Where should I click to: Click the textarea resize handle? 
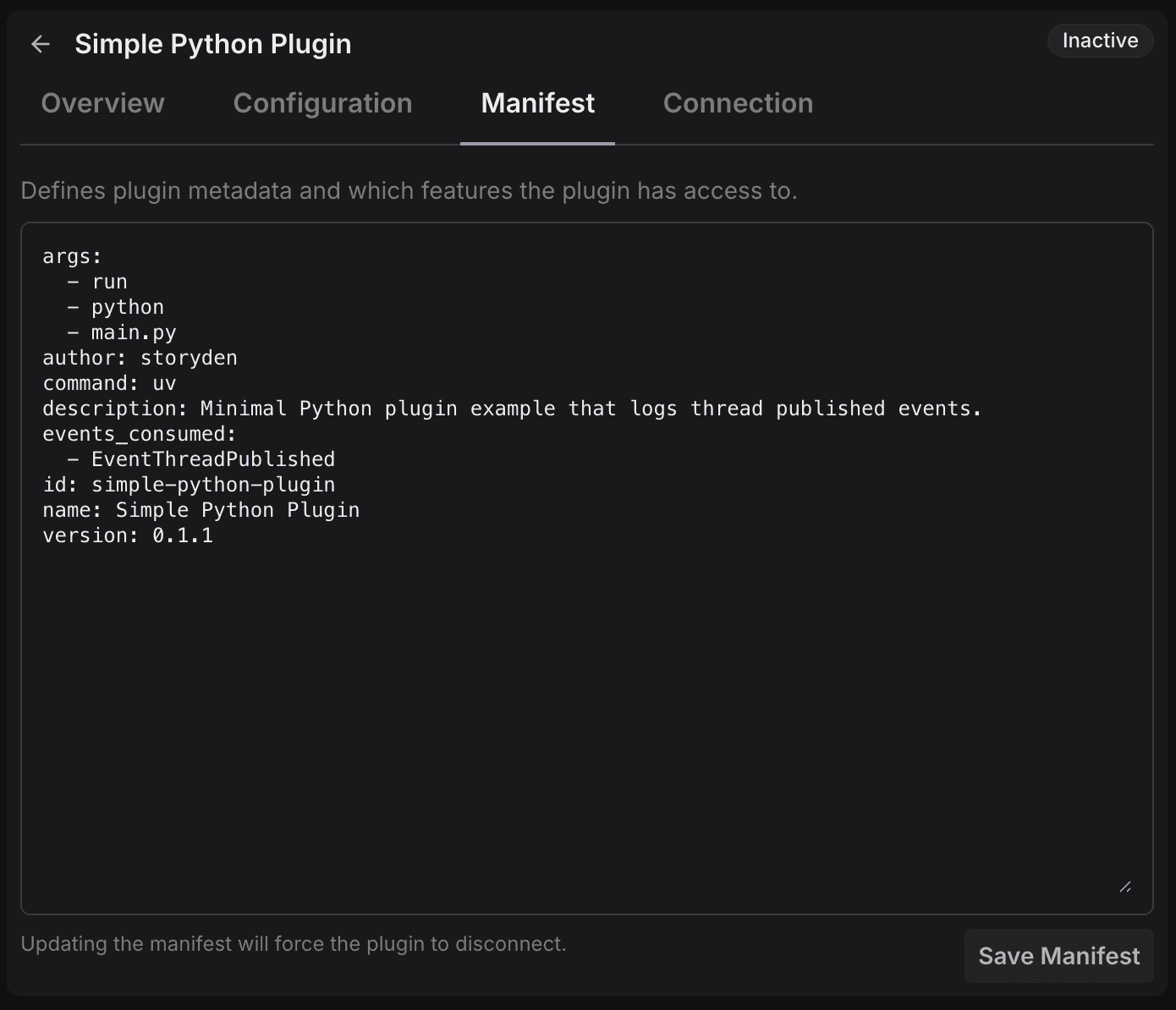[1124, 886]
